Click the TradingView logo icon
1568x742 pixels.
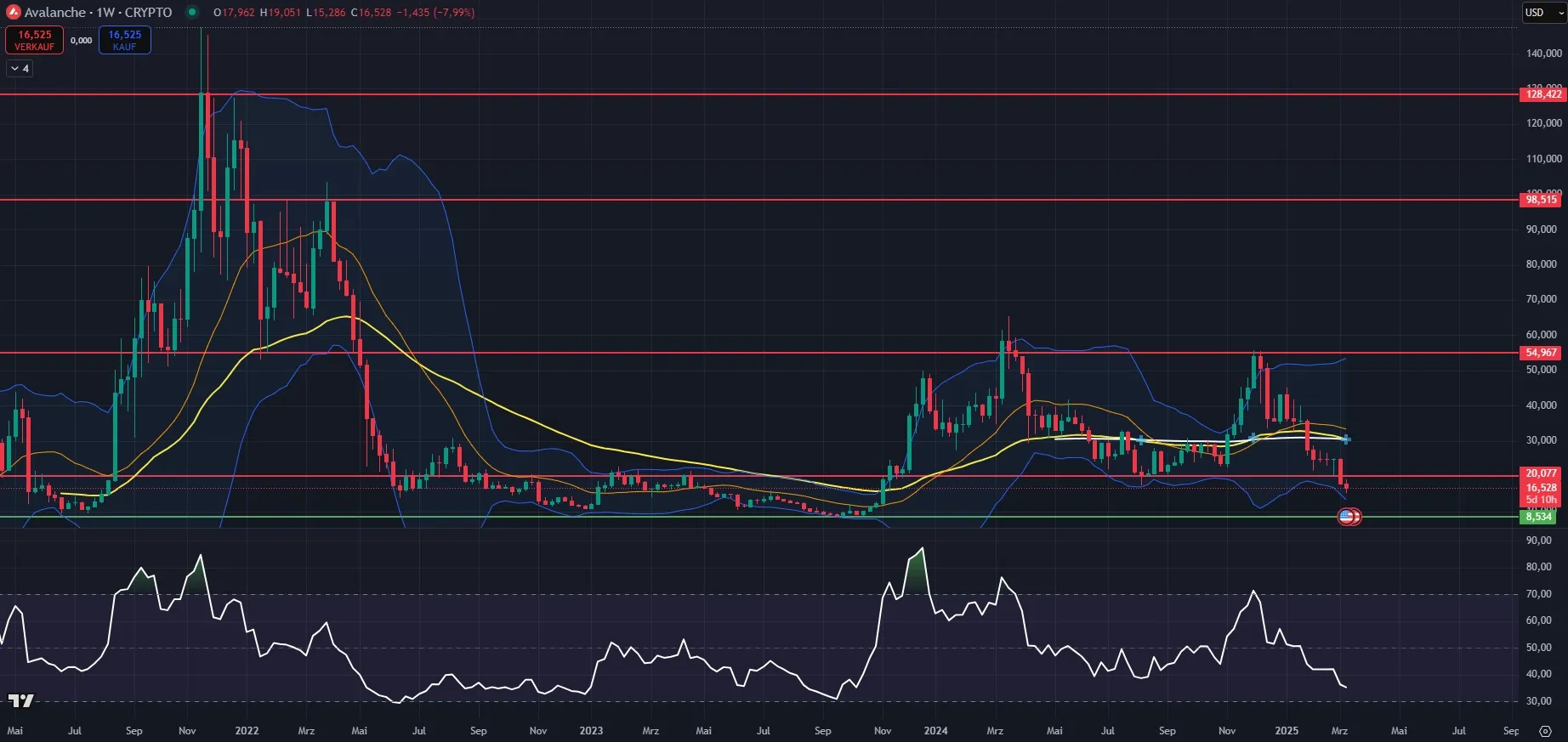coord(21,700)
